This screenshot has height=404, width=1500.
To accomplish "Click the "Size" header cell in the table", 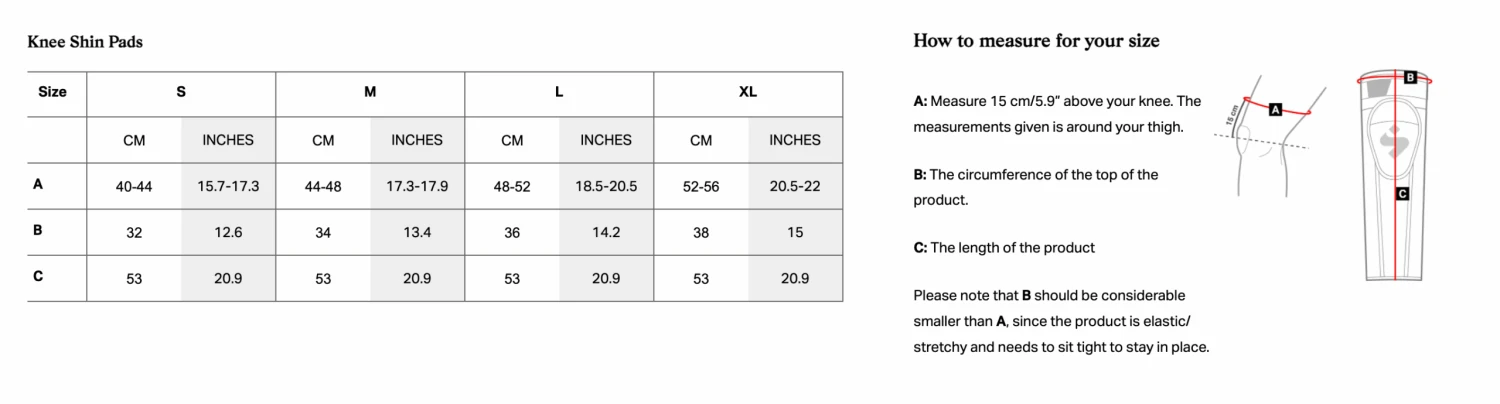I will [x=53, y=92].
